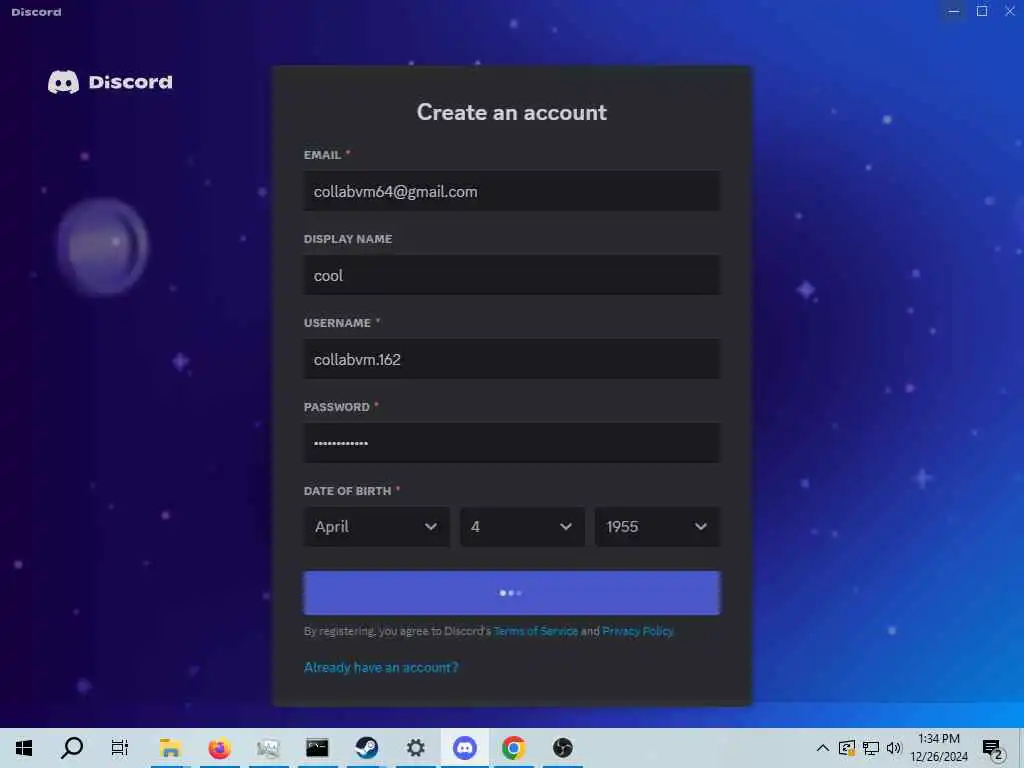The height and width of the screenshot is (768, 1024).
Task: Open the Privacy Policy link
Action: (x=637, y=631)
